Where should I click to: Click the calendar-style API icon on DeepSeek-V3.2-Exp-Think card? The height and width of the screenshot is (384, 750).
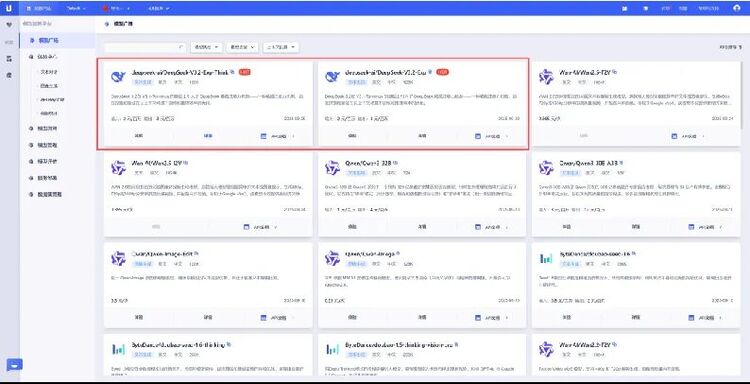pos(263,136)
